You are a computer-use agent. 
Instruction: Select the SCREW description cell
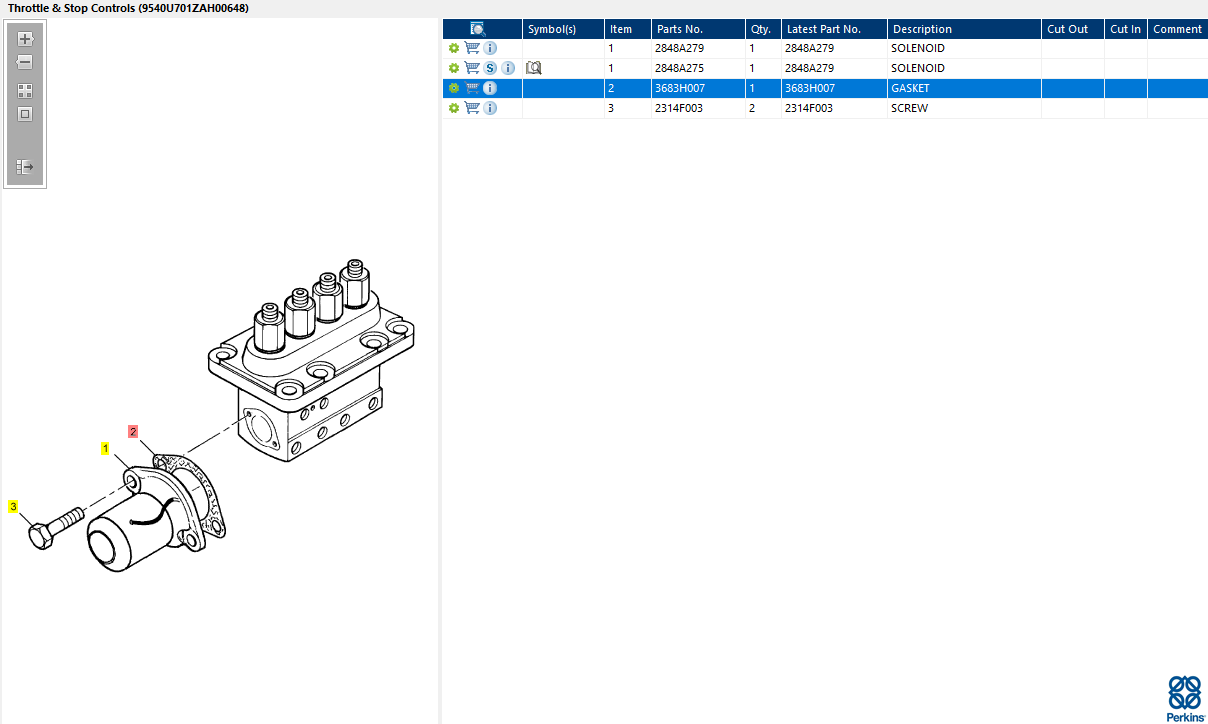pyautogui.click(x=964, y=108)
